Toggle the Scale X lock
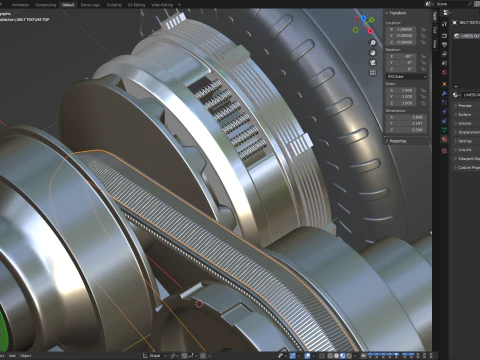 (x=423, y=90)
